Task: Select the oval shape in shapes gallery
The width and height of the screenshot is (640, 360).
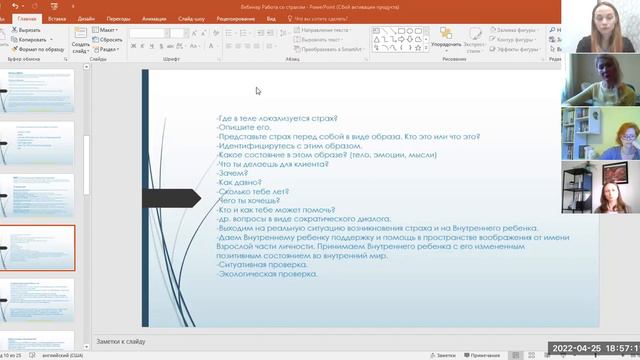Action: tap(410, 31)
